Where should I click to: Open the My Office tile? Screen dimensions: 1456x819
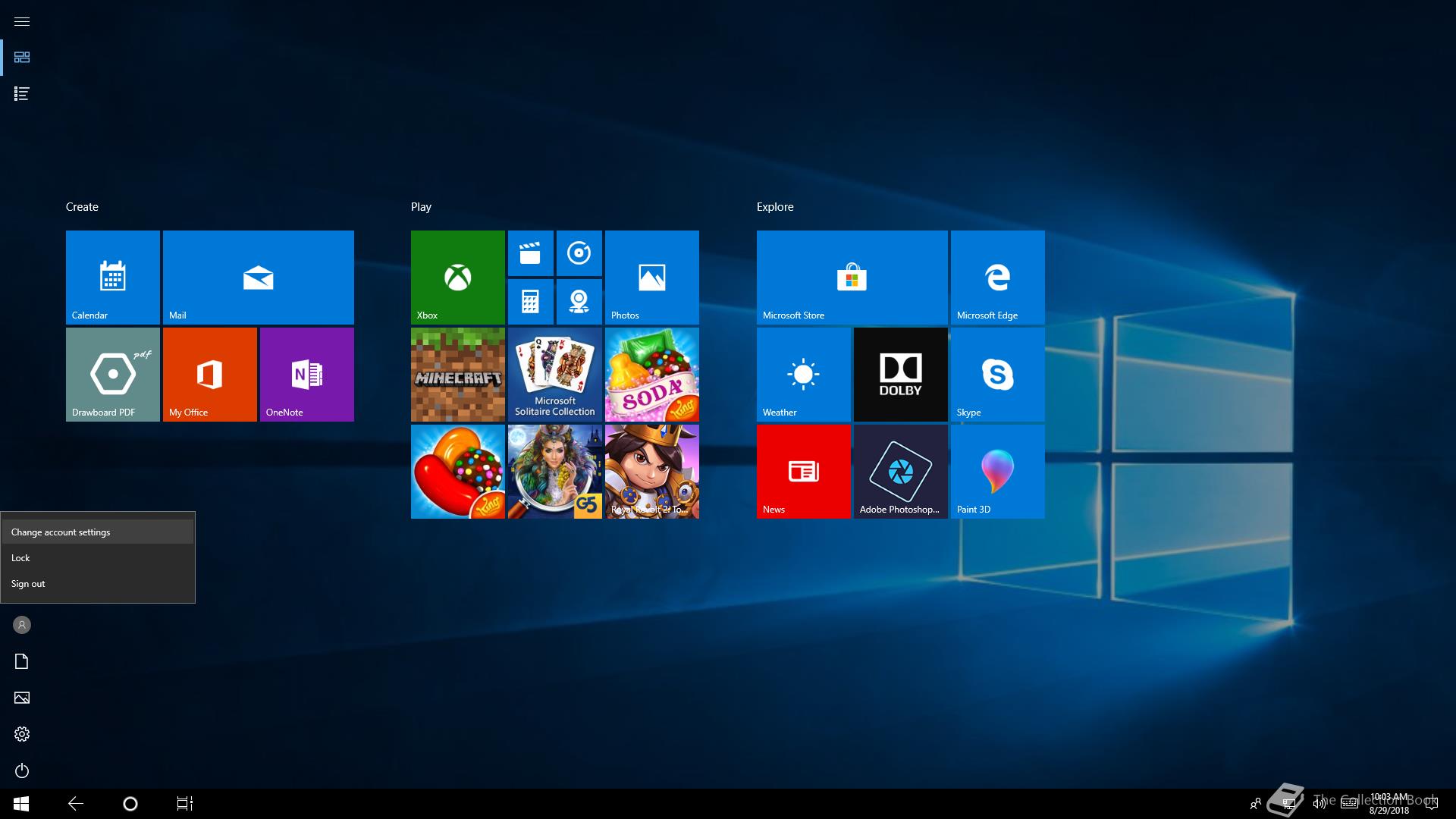click(210, 375)
